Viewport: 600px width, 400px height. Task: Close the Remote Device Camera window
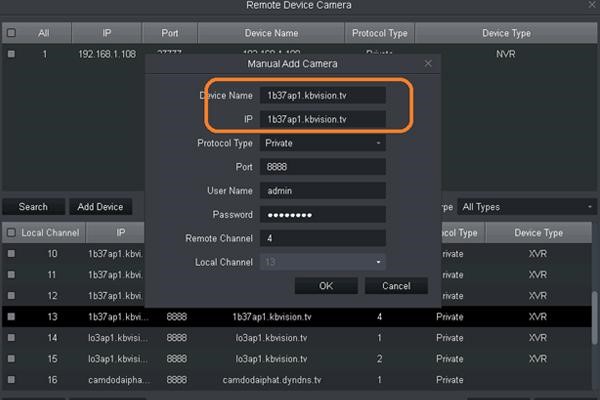(593, 5)
